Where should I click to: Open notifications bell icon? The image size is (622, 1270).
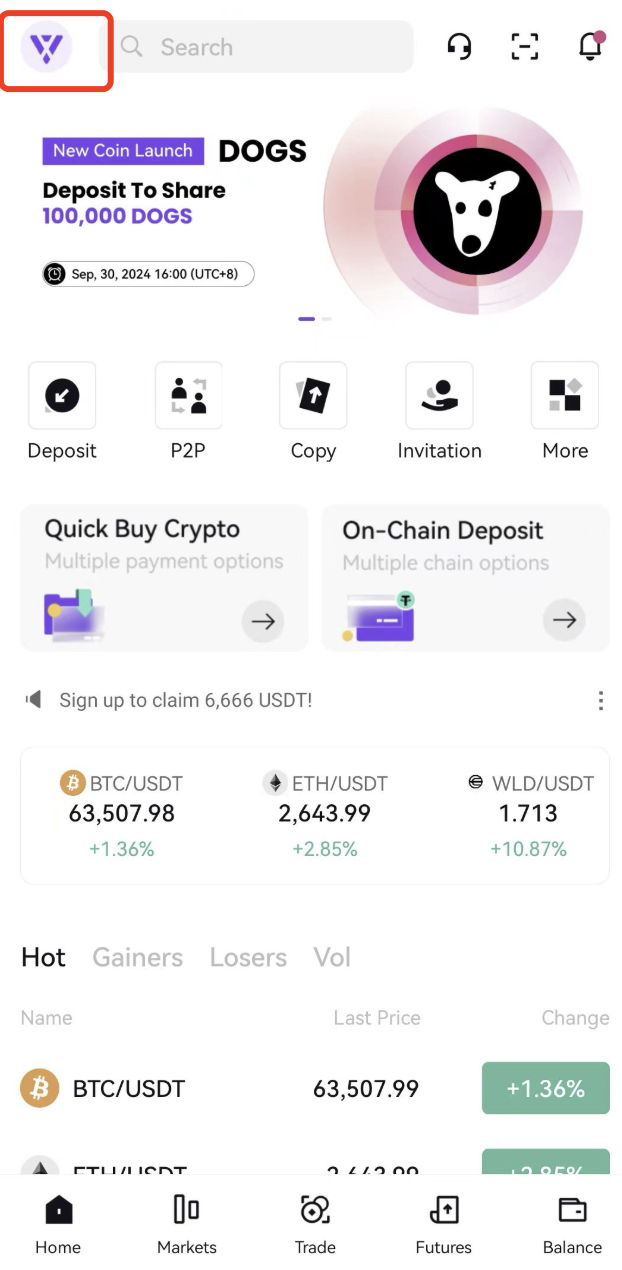pyautogui.click(x=591, y=46)
